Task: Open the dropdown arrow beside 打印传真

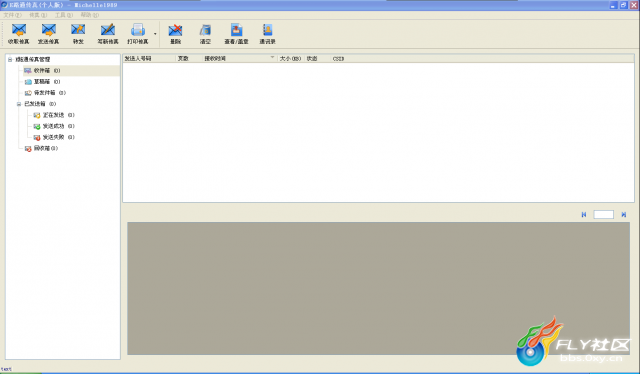Action: click(x=155, y=33)
